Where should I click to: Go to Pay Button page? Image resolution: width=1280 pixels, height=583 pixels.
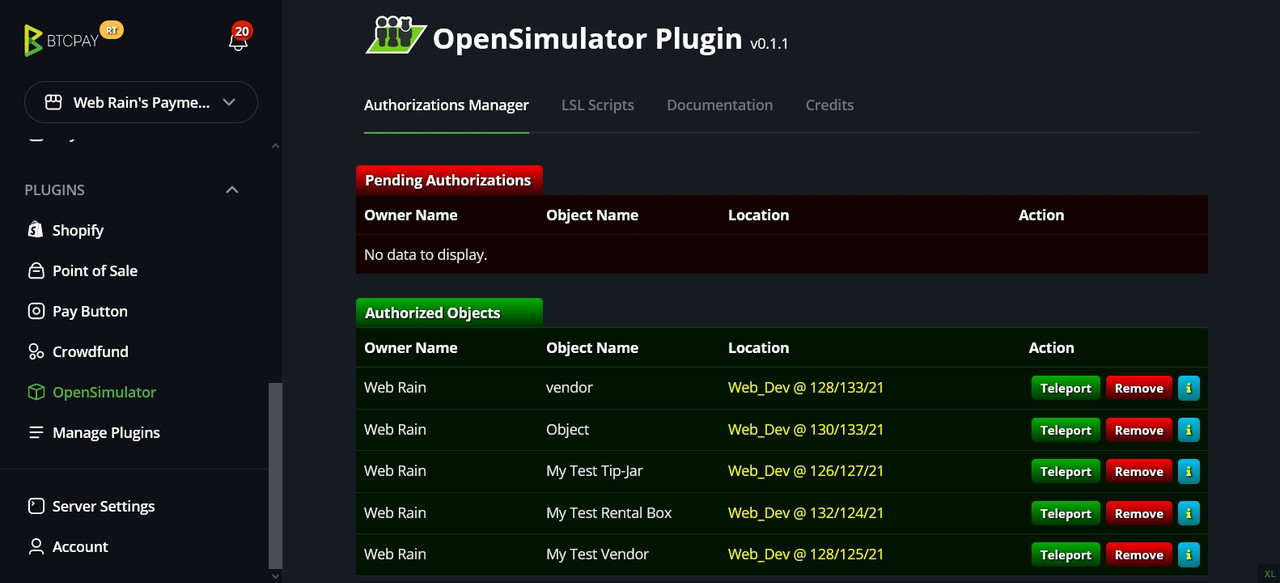[x=90, y=311]
